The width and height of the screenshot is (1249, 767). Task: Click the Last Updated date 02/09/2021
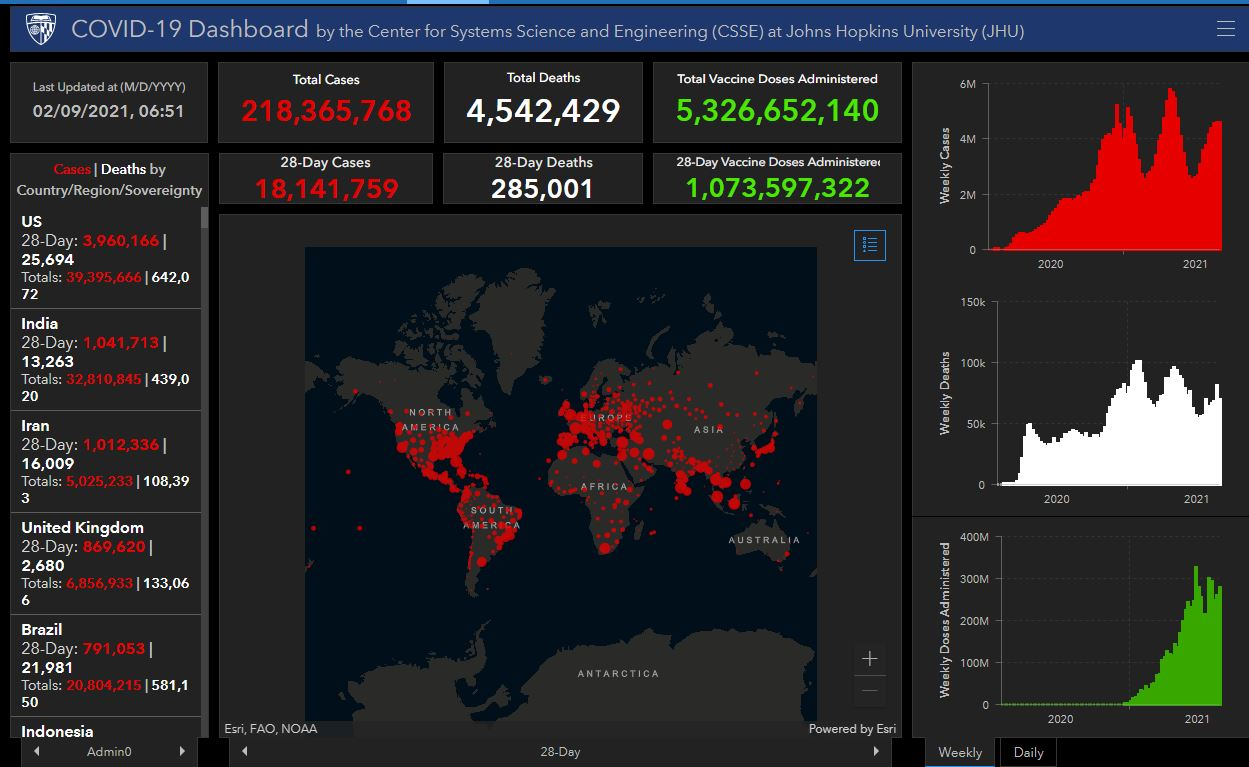click(108, 111)
